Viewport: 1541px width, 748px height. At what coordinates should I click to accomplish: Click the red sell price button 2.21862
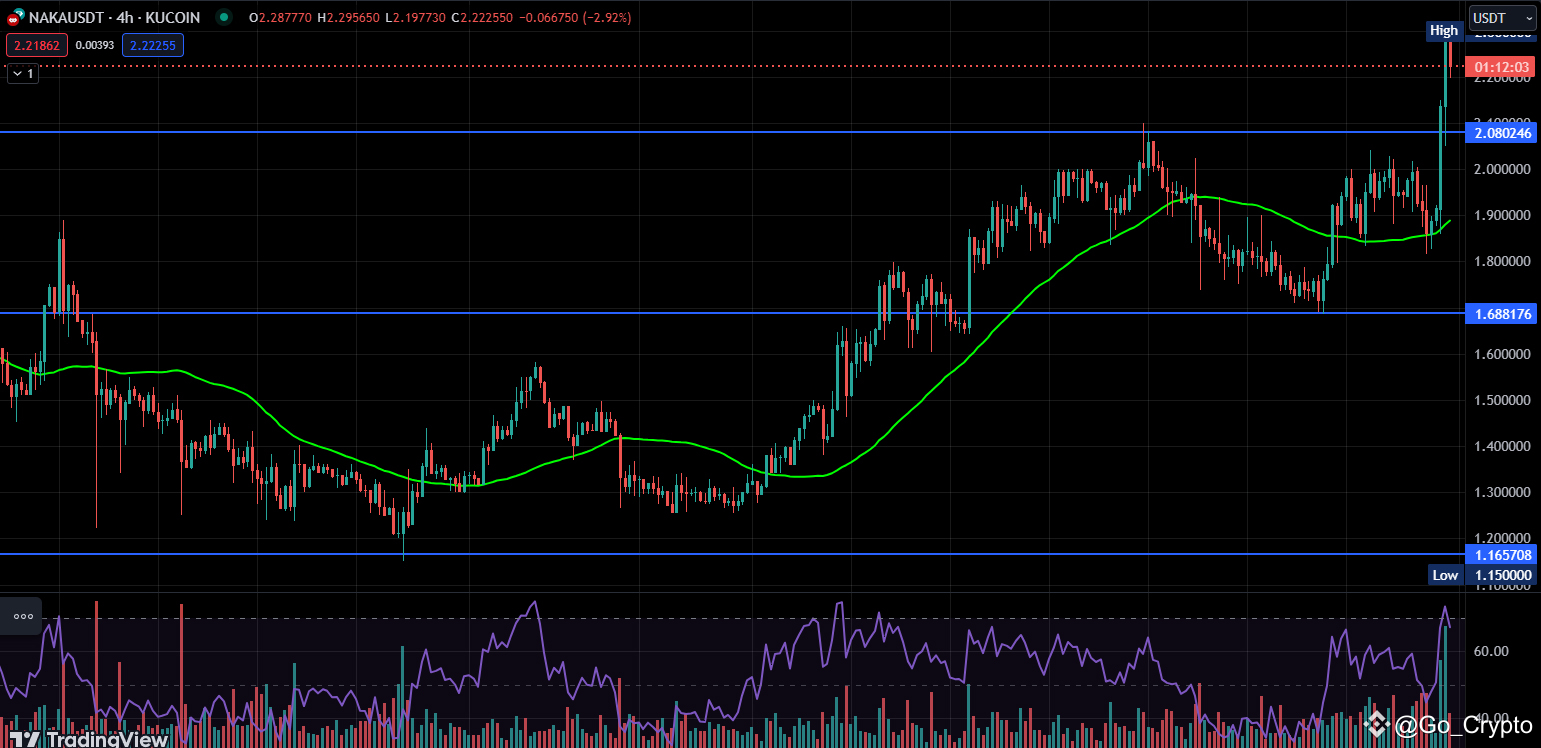(38, 44)
